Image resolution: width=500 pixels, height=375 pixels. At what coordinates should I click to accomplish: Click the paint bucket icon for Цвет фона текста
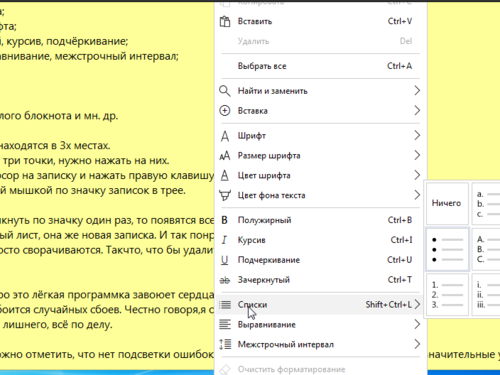pyautogui.click(x=225, y=195)
